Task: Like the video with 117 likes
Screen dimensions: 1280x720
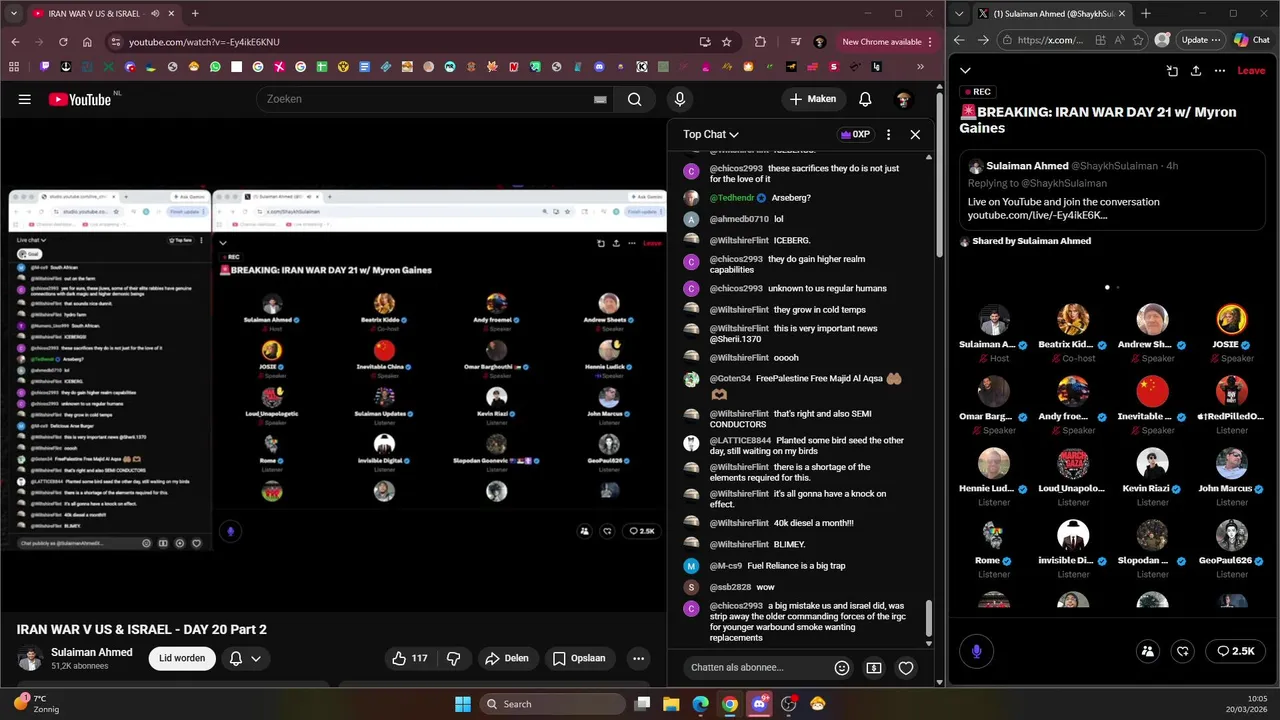Action: pyautogui.click(x=410, y=658)
